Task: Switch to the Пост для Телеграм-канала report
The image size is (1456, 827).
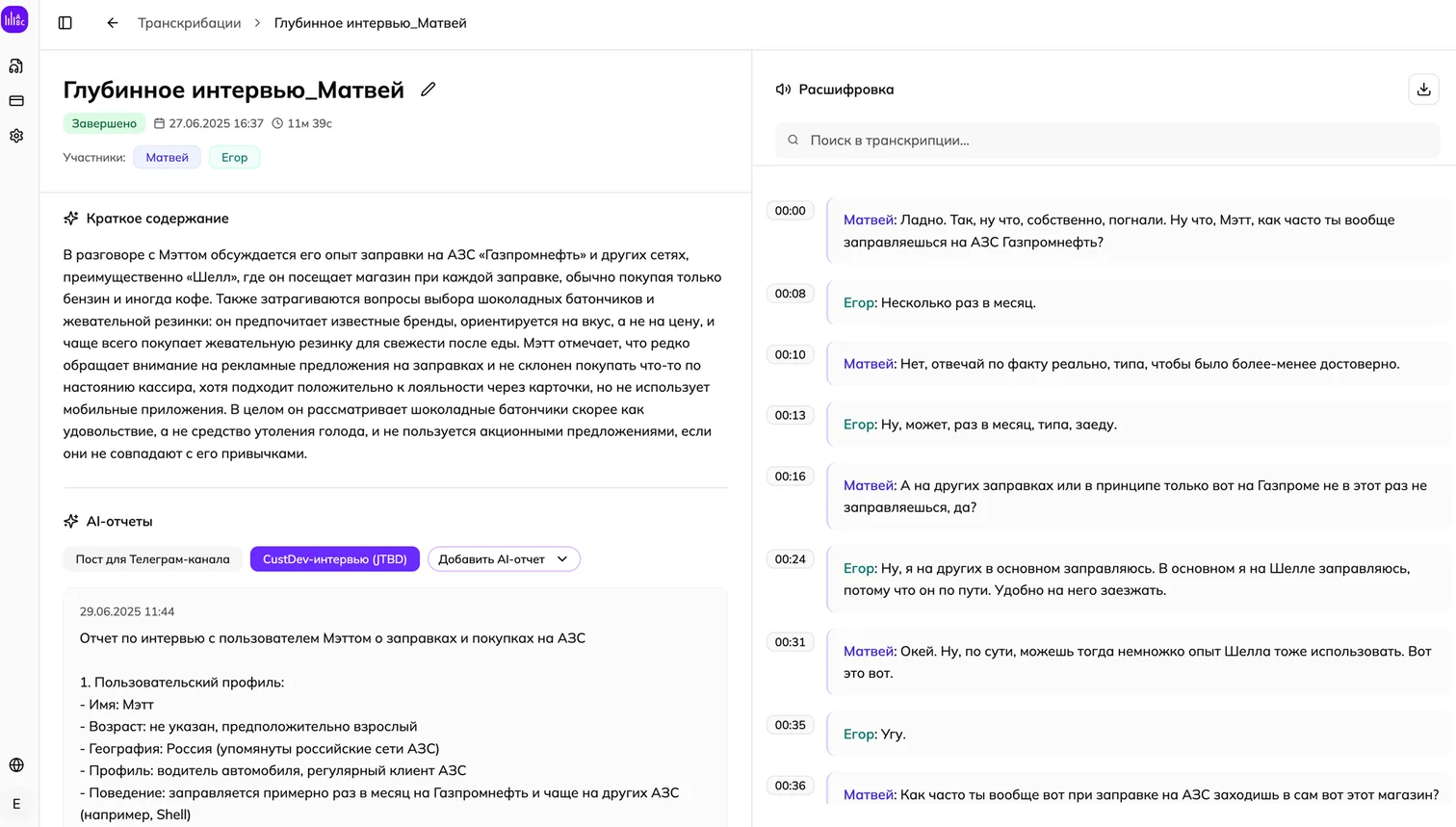Action: pyautogui.click(x=154, y=558)
